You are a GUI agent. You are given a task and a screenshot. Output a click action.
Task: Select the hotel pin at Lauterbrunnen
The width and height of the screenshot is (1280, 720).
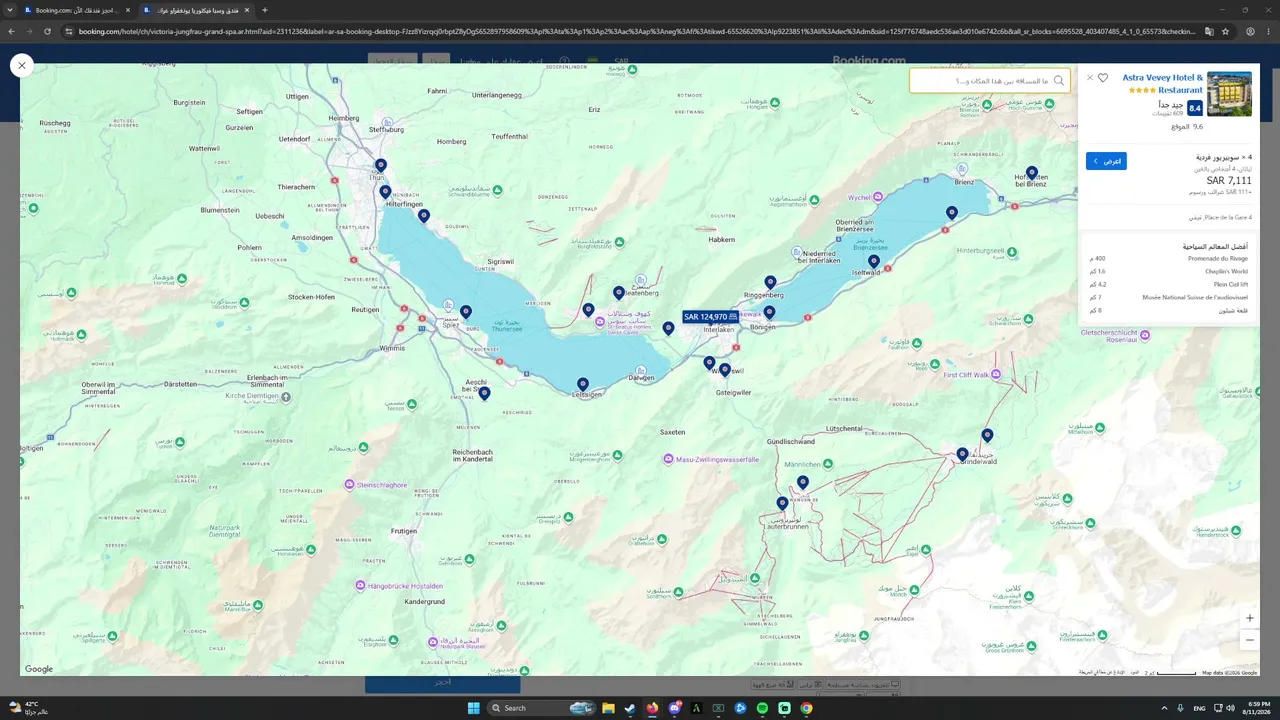782,504
